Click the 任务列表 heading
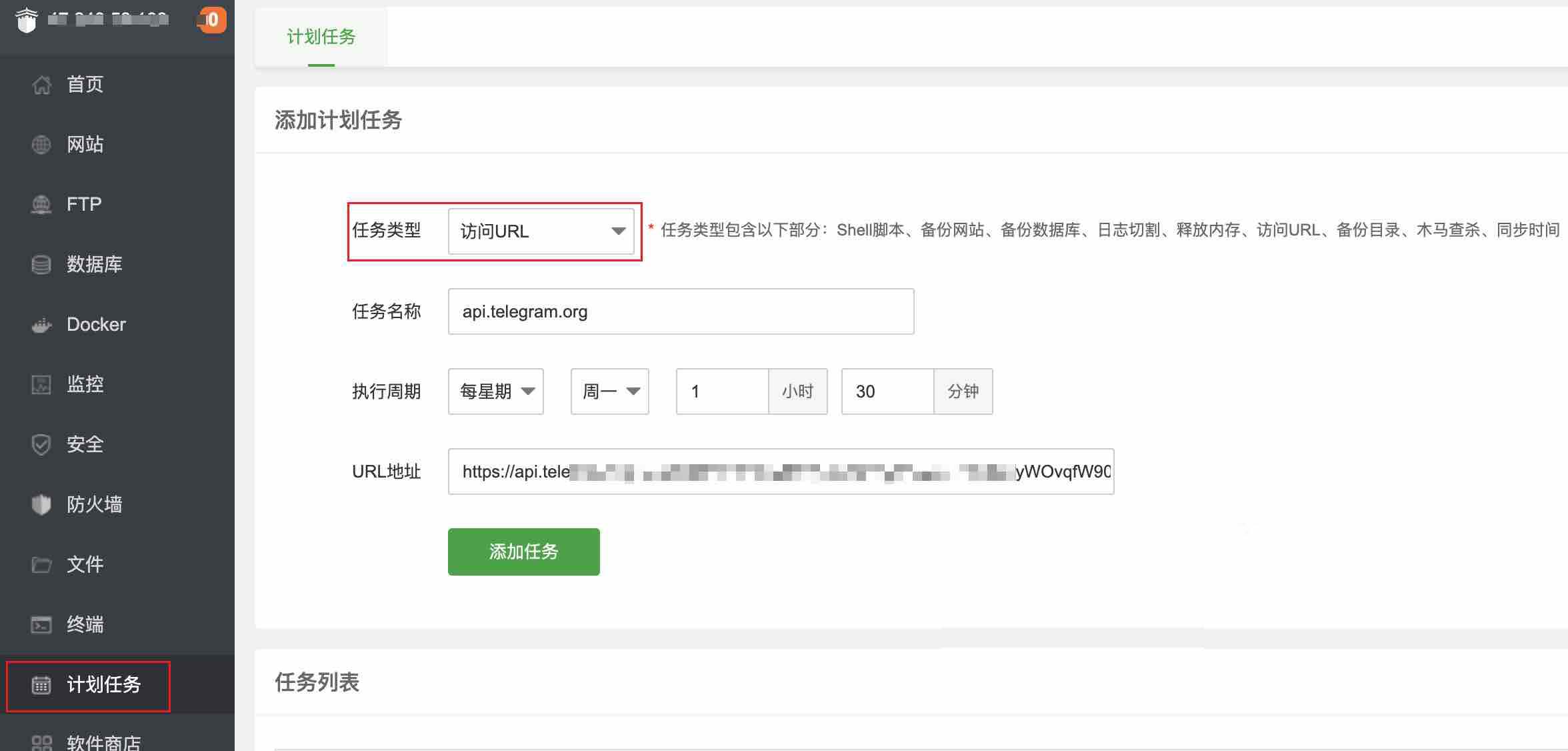The width and height of the screenshot is (1568, 751). coord(317,682)
